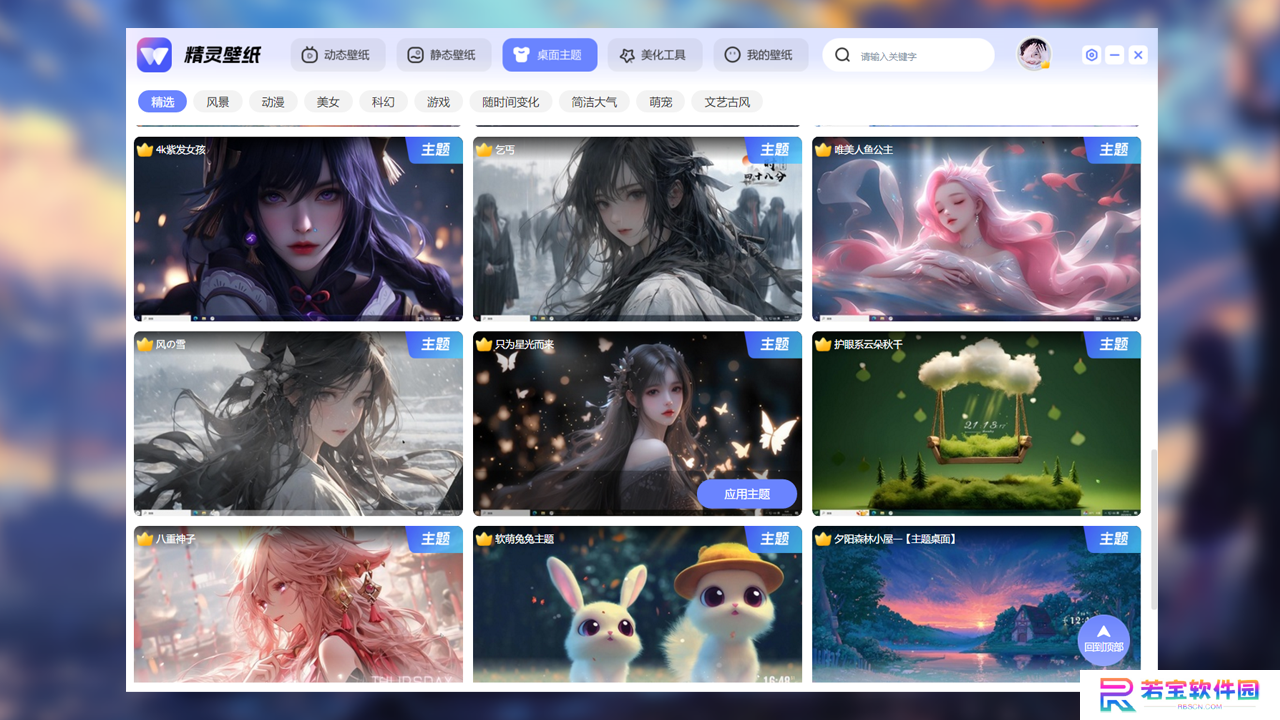Click the settings icon next to minimize

(1092, 55)
